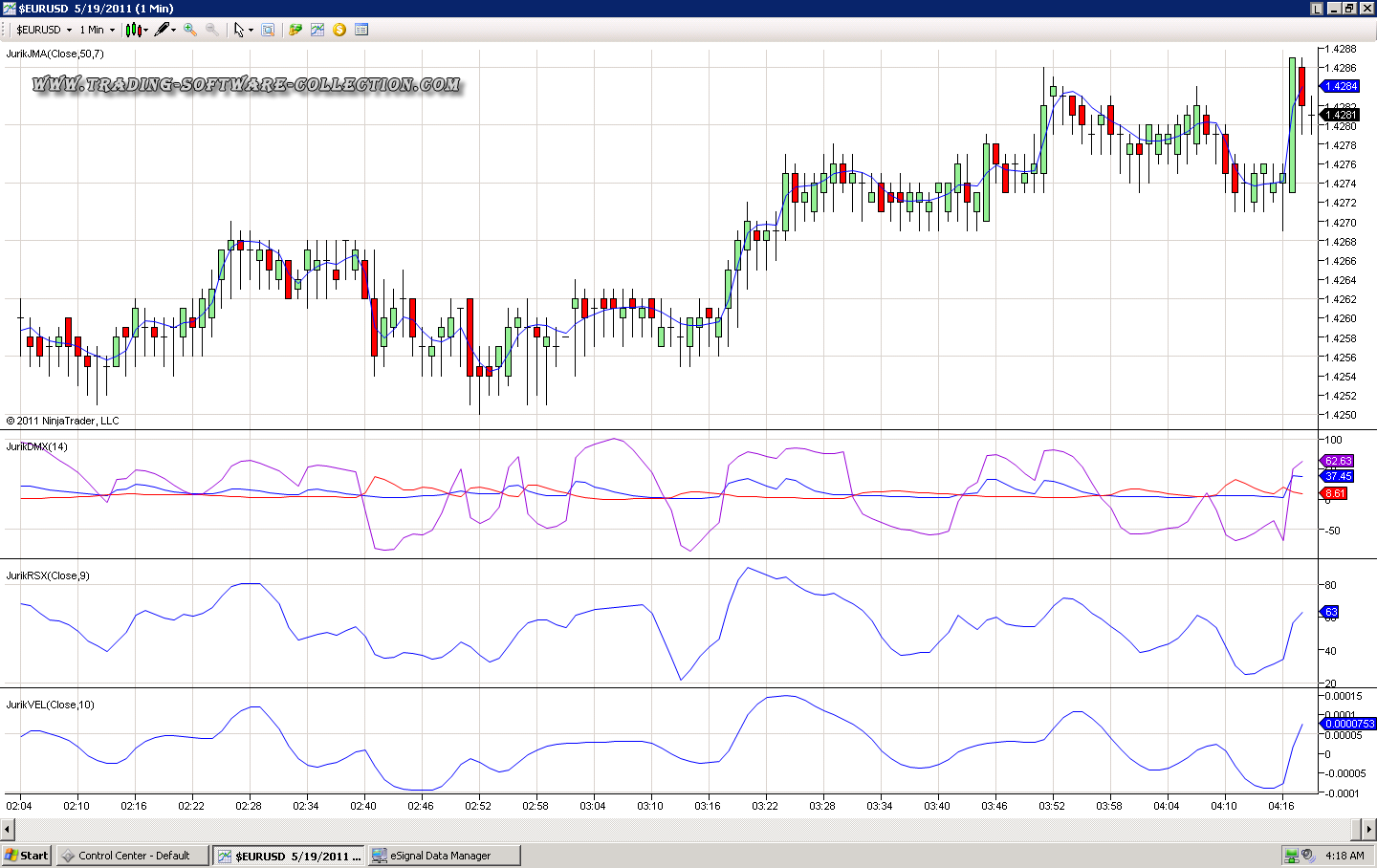This screenshot has height=868, width=1377.
Task: Open the chart trader money icon
Action: click(x=295, y=30)
